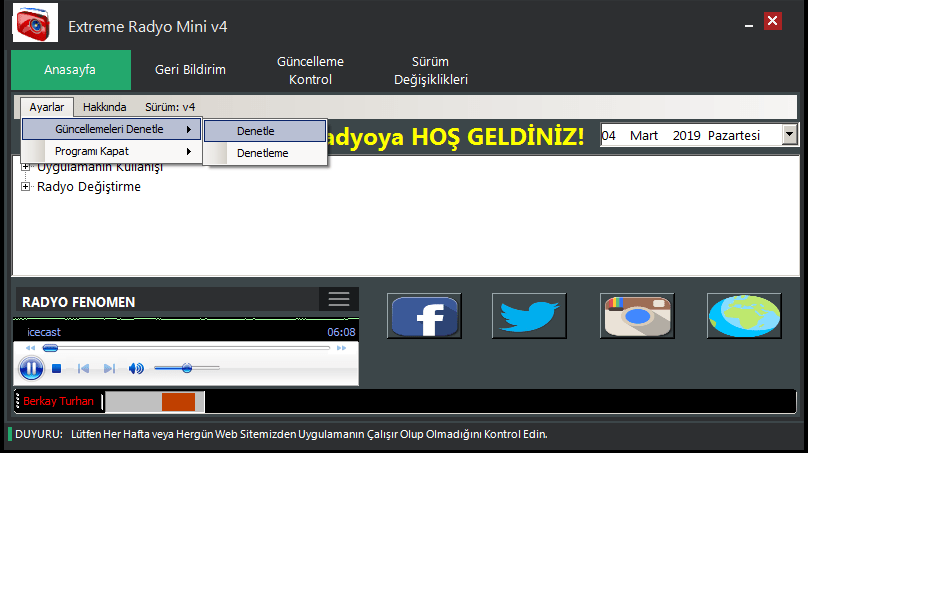This screenshot has width=931, height=614.
Task: Open the Instagram camera icon
Action: pyautogui.click(x=637, y=316)
